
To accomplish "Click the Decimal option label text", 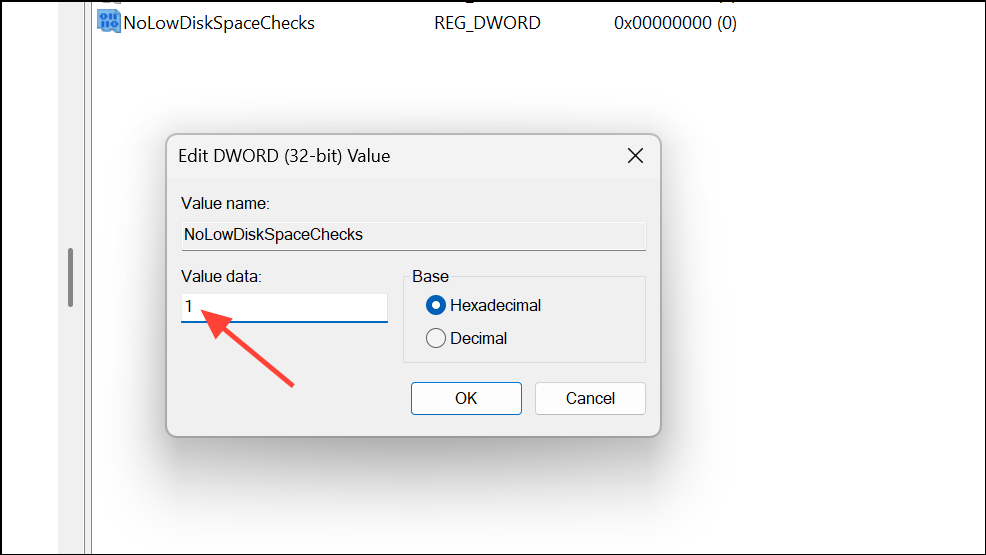I will pyautogui.click(x=478, y=338).
